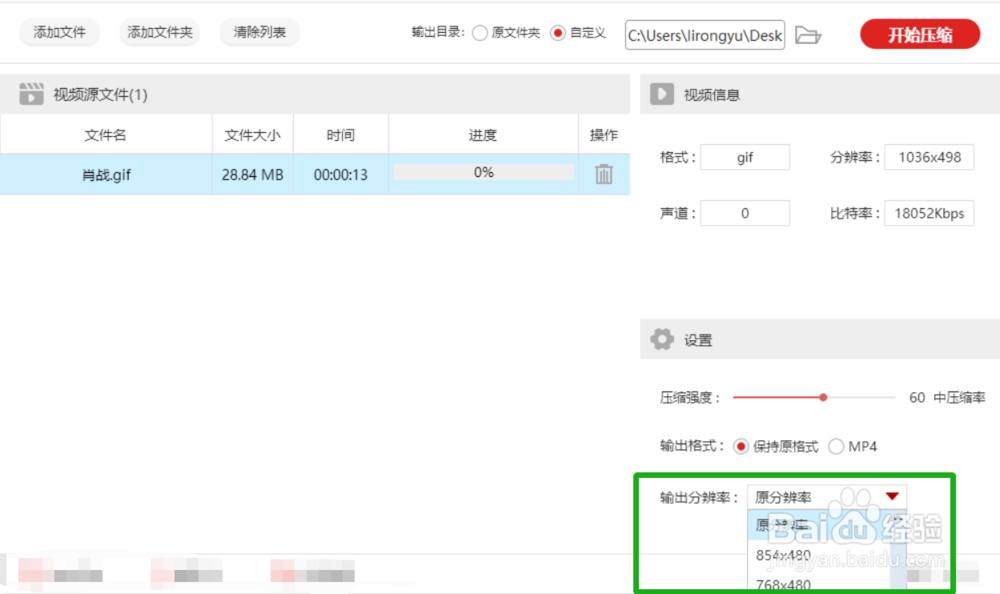
Task: Click the compression strength slider handle
Action: tap(822, 397)
